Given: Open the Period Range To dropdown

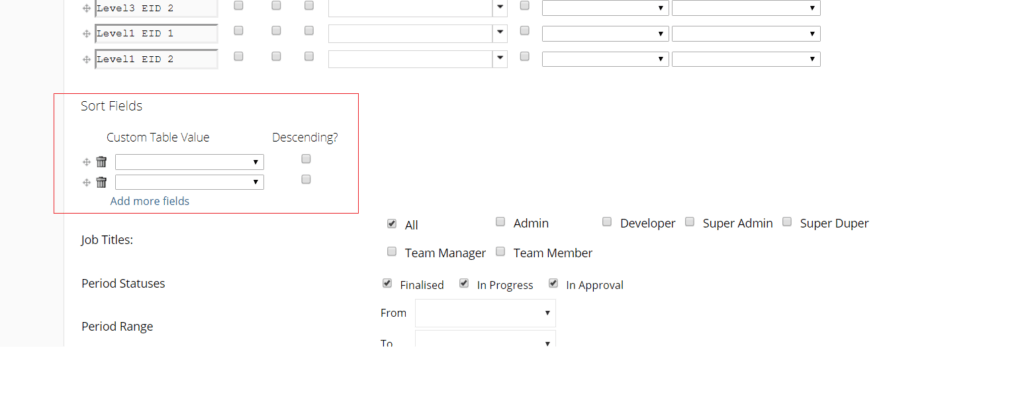Looking at the screenshot, I should point(485,339).
